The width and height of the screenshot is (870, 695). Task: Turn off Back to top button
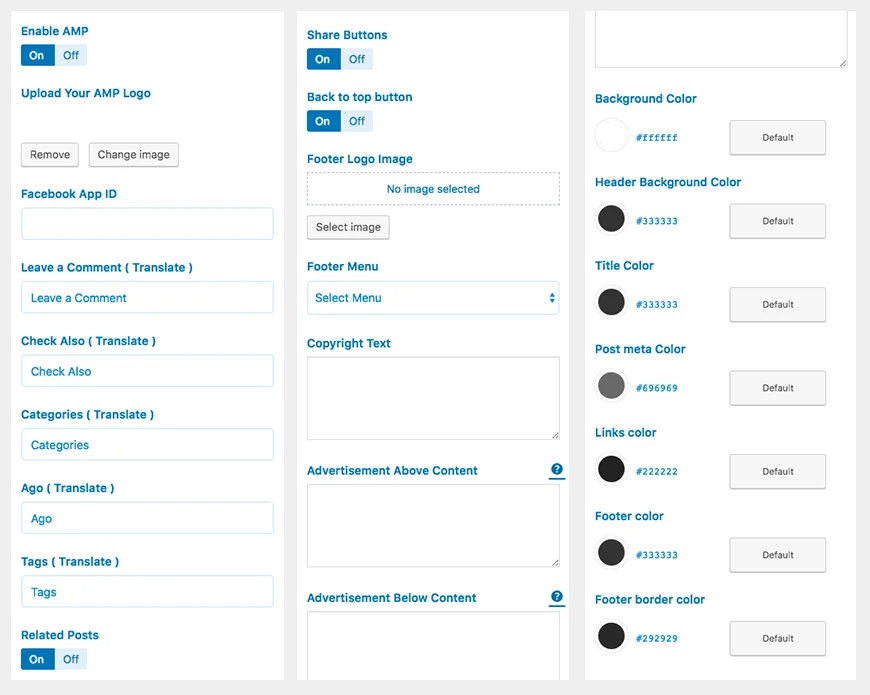coord(357,122)
